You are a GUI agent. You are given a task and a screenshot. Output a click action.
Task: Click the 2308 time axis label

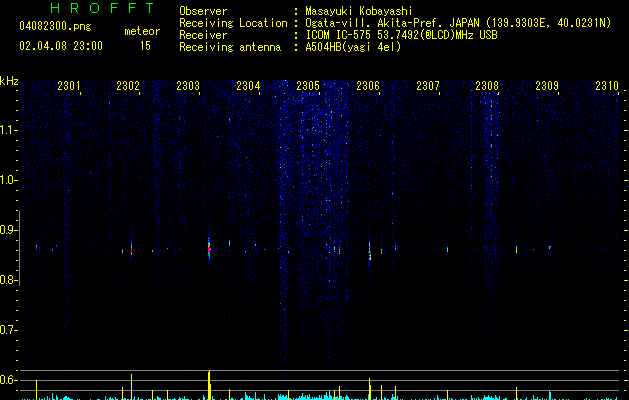click(487, 86)
